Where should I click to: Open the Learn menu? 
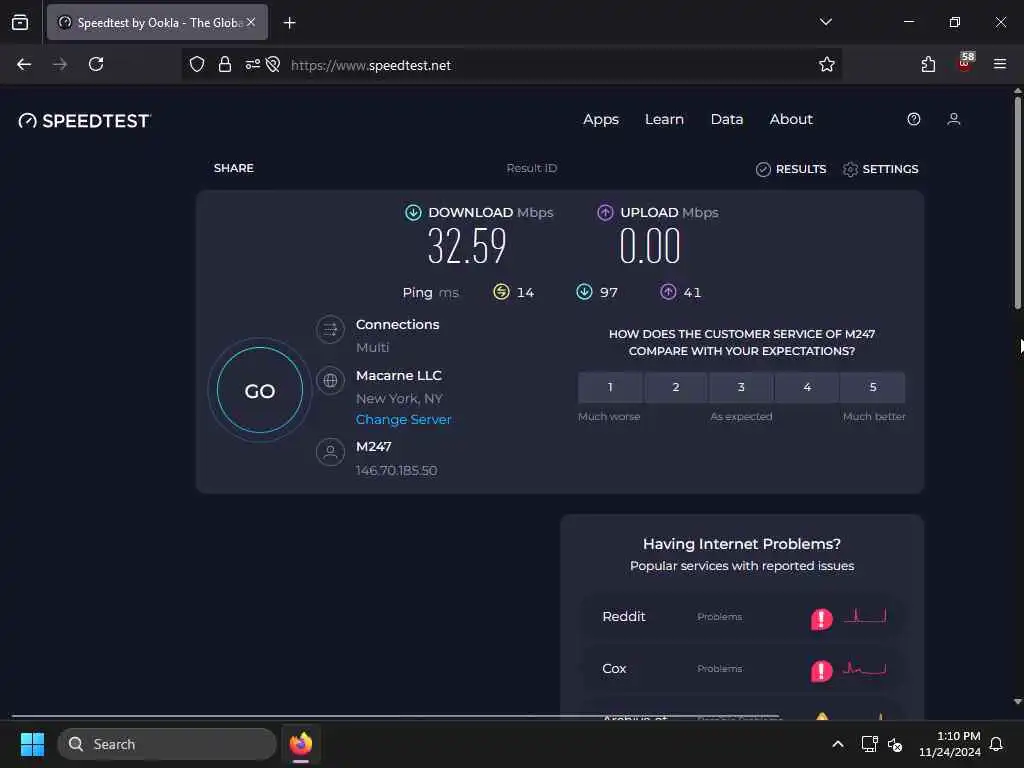[664, 120]
